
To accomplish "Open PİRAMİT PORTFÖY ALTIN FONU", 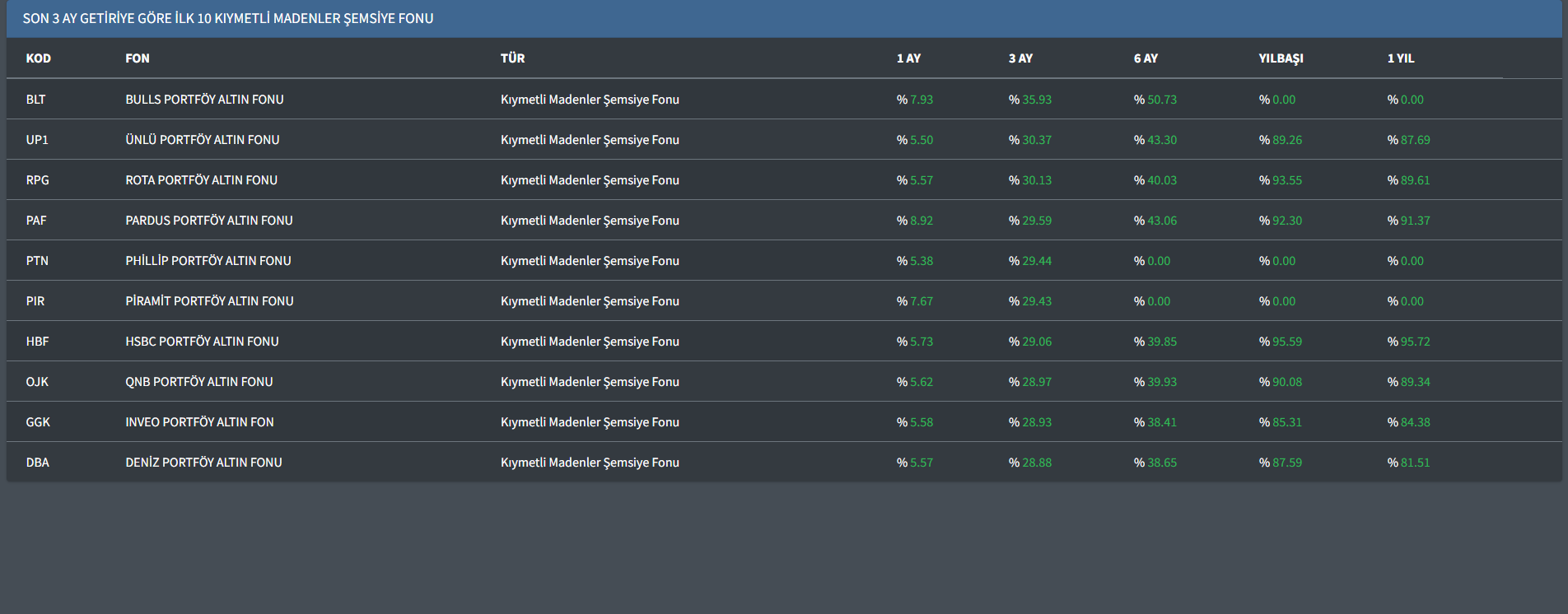I will (209, 301).
